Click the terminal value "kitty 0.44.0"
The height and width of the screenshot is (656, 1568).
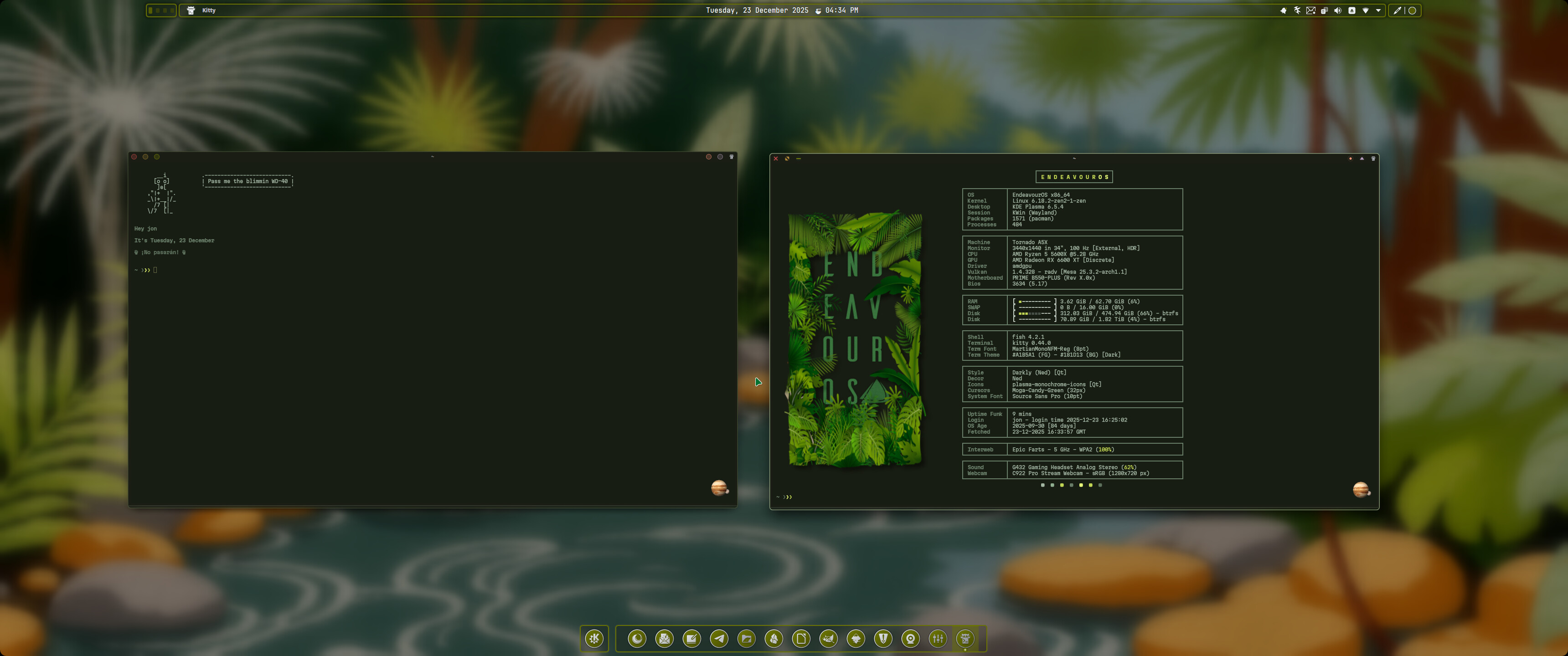click(1031, 343)
